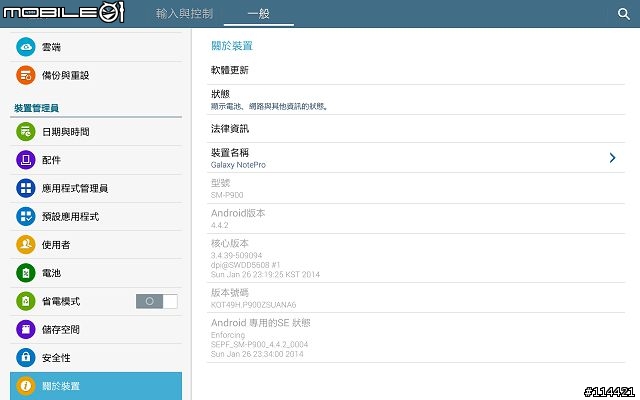Switch to the 一般 tab
Screen dimensions: 640x400
point(259,13)
